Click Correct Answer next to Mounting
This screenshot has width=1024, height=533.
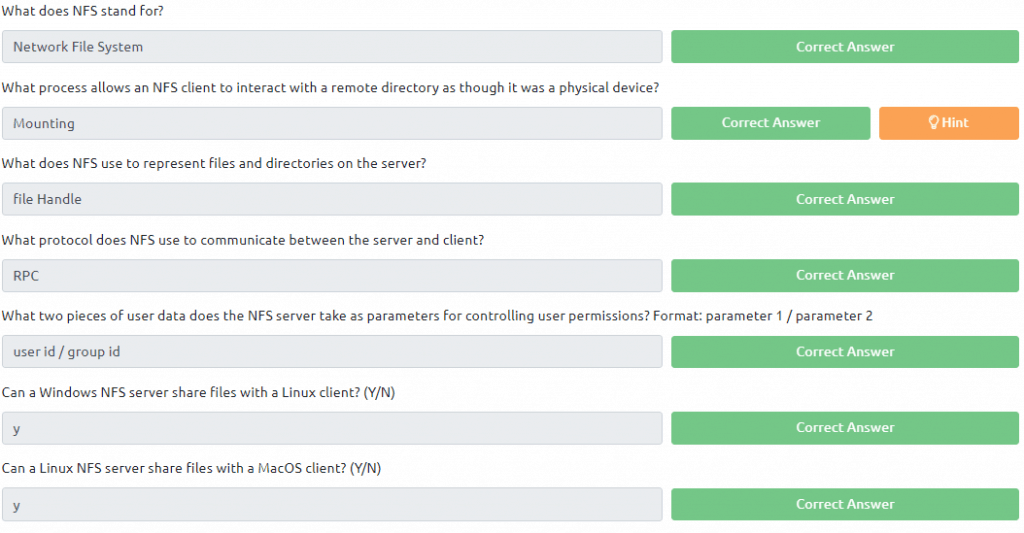pyautogui.click(x=771, y=123)
